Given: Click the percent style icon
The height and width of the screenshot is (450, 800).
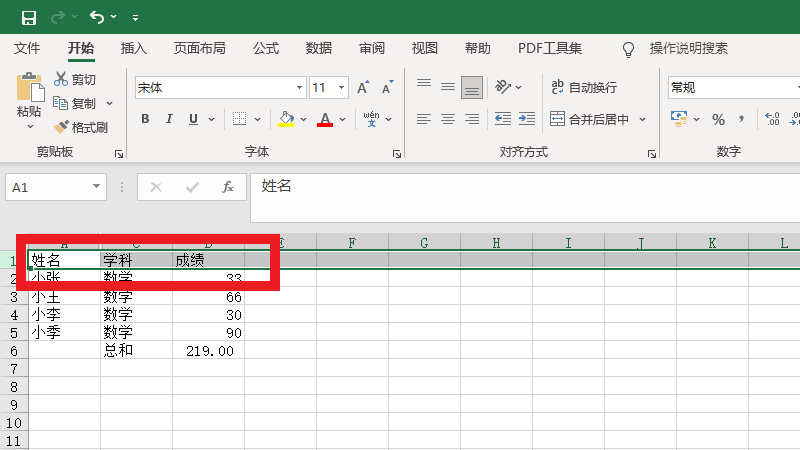Looking at the screenshot, I should 718,119.
